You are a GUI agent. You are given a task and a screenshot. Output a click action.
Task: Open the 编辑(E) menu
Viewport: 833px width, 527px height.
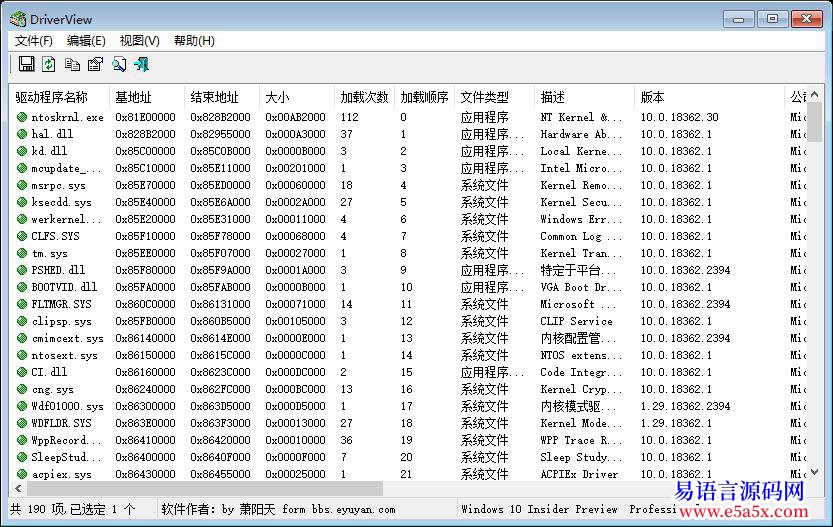point(86,41)
